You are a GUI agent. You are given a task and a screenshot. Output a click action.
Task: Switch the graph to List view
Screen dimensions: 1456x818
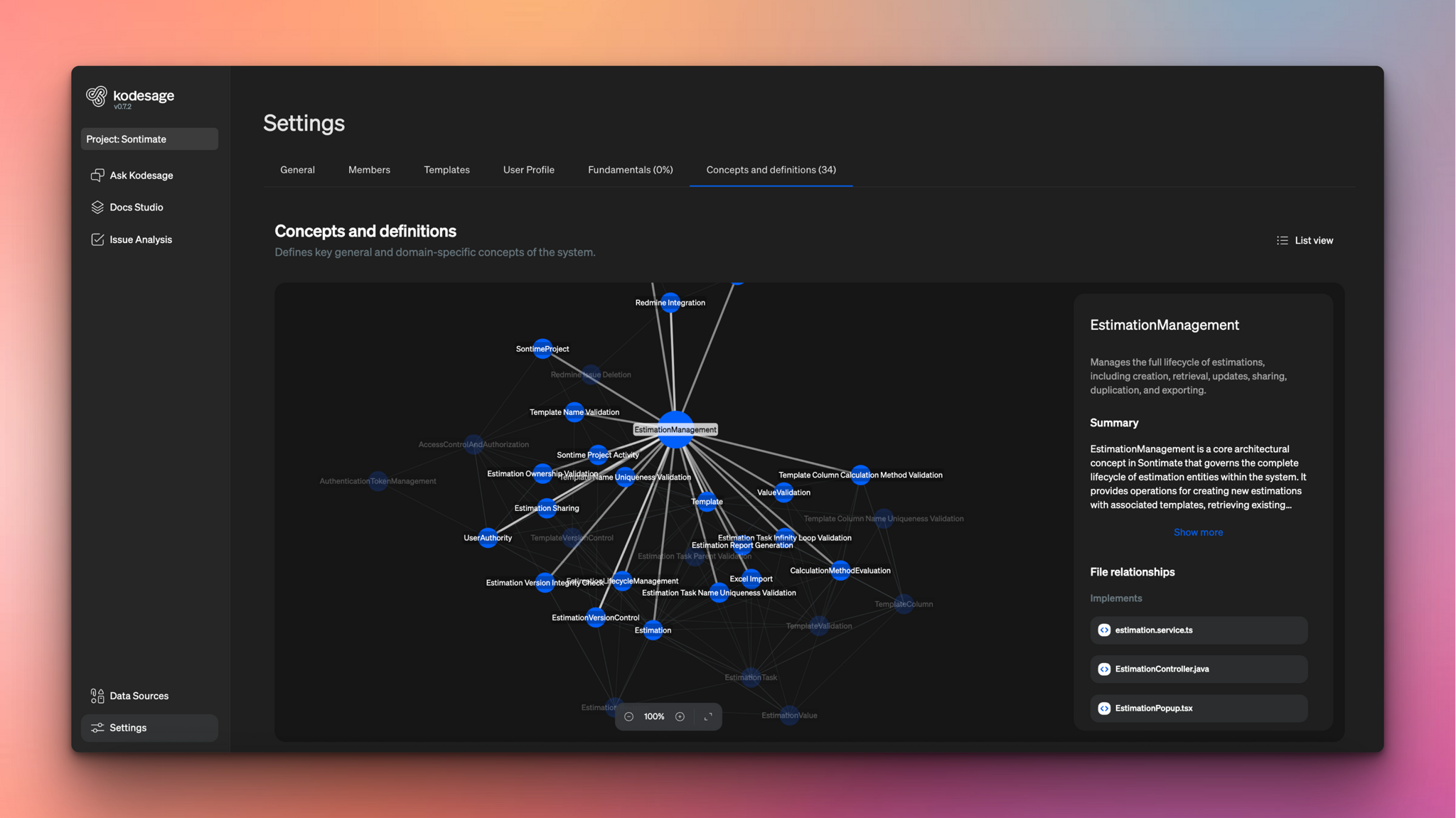pos(1305,240)
